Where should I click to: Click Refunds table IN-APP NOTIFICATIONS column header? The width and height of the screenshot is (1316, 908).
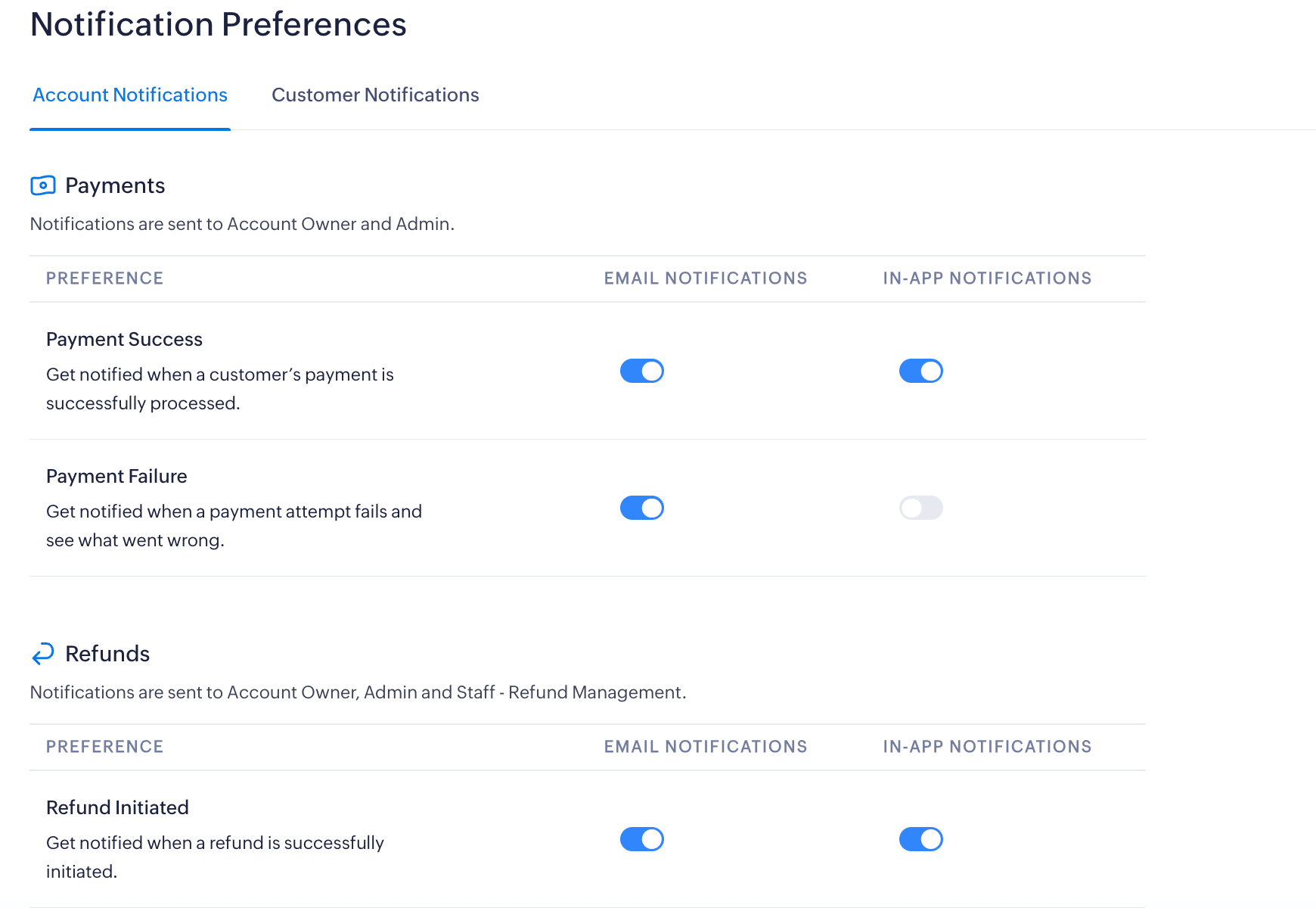(x=987, y=747)
